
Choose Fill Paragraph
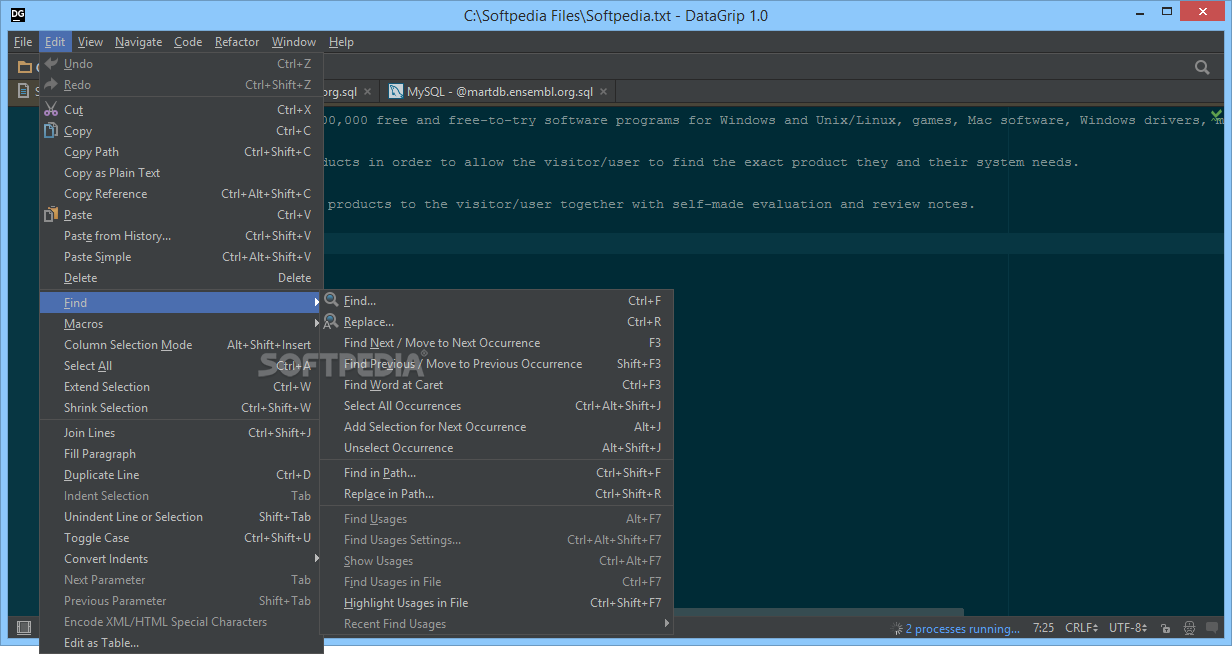click(x=181, y=453)
